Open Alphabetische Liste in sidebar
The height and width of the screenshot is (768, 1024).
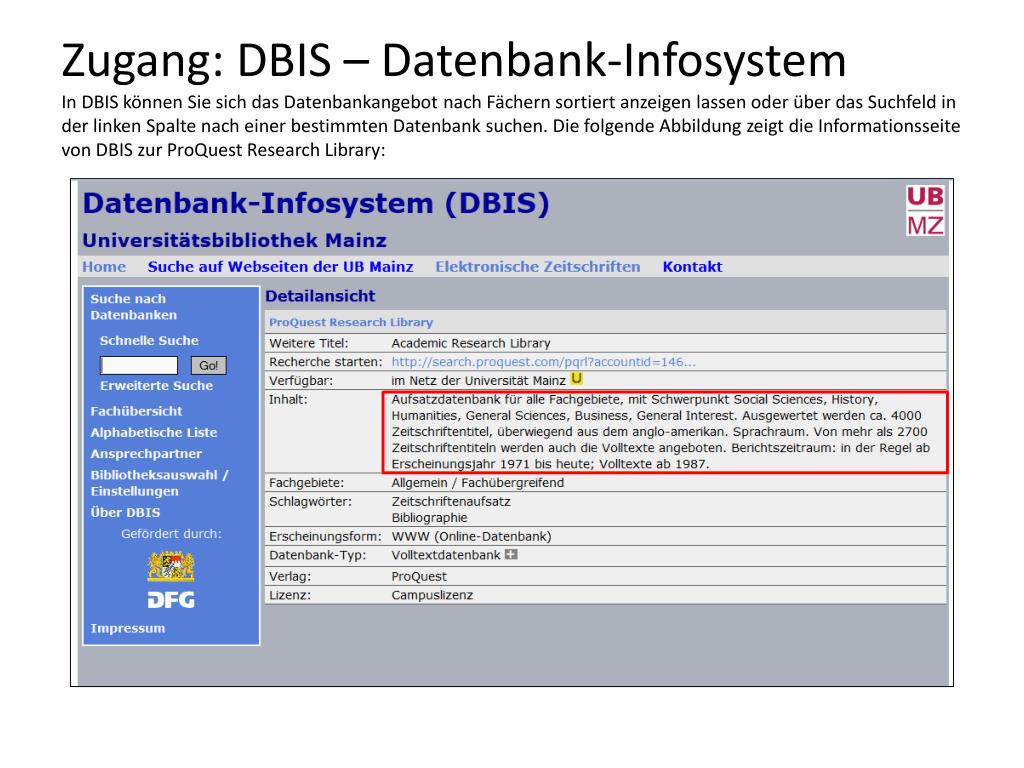pos(153,432)
